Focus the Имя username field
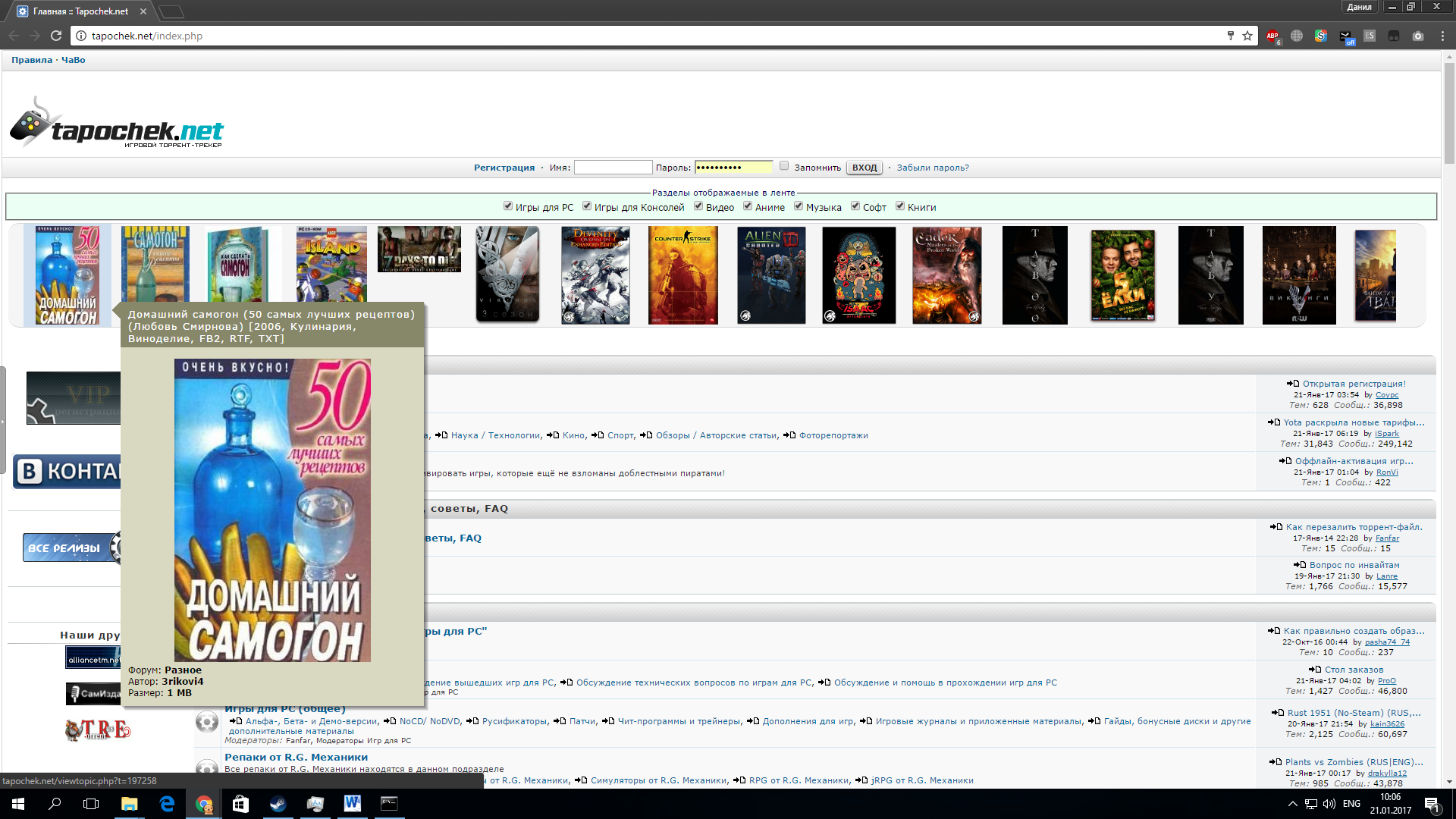The image size is (1456, 819). (613, 168)
